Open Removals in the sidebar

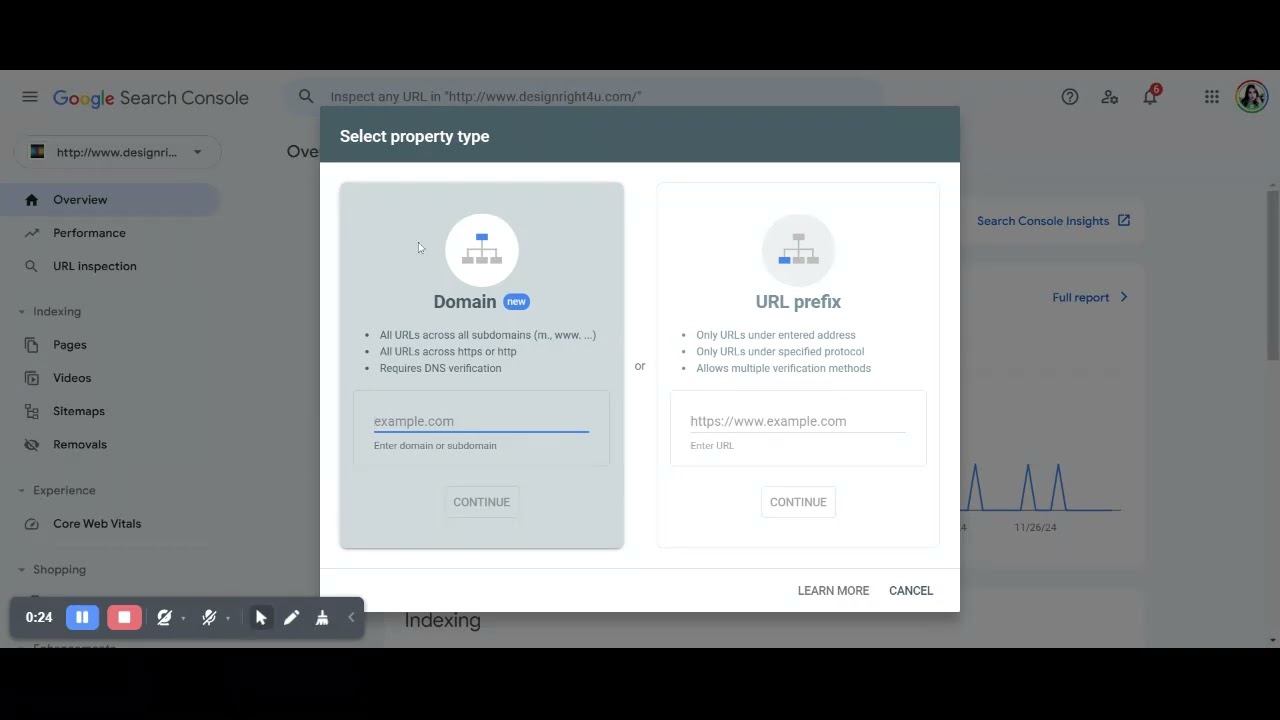click(x=110, y=444)
